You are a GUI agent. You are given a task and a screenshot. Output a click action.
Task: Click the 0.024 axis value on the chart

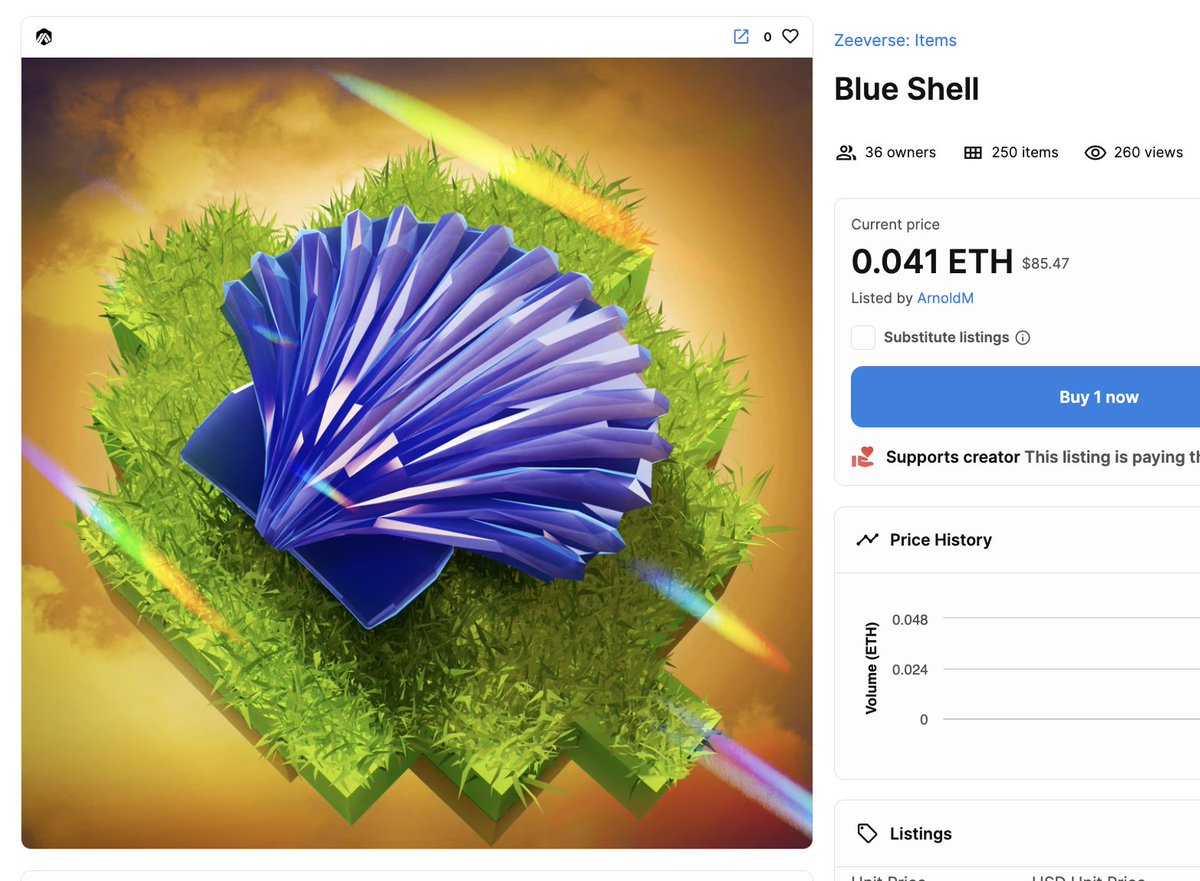(x=910, y=670)
